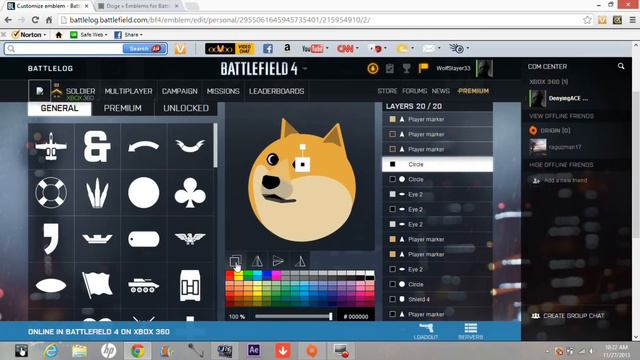Select the waving flag emblem shape
Screen dimensions: 640x360
tap(97, 284)
